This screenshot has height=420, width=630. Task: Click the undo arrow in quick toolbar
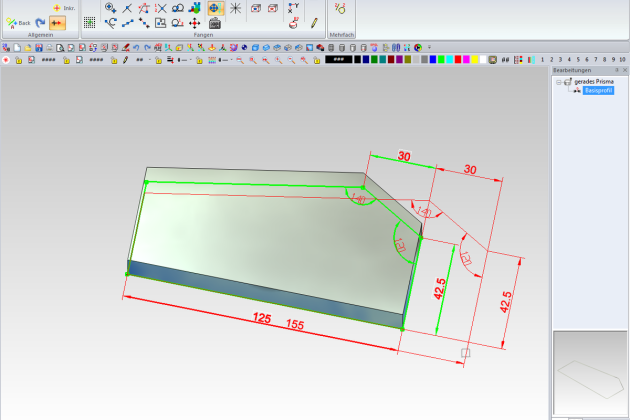pos(135,47)
